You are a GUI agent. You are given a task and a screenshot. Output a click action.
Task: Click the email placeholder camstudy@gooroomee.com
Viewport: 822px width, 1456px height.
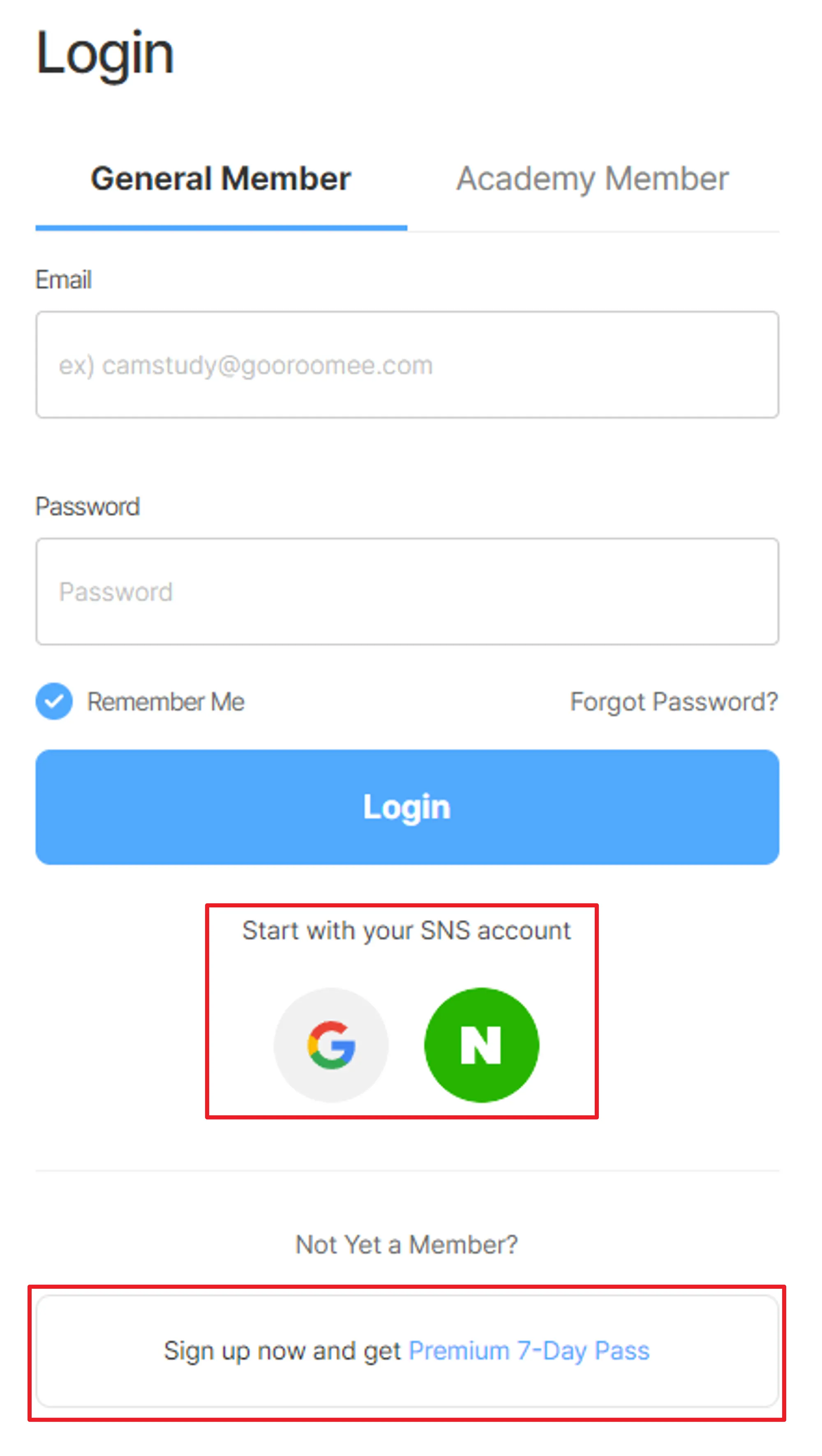point(245,365)
